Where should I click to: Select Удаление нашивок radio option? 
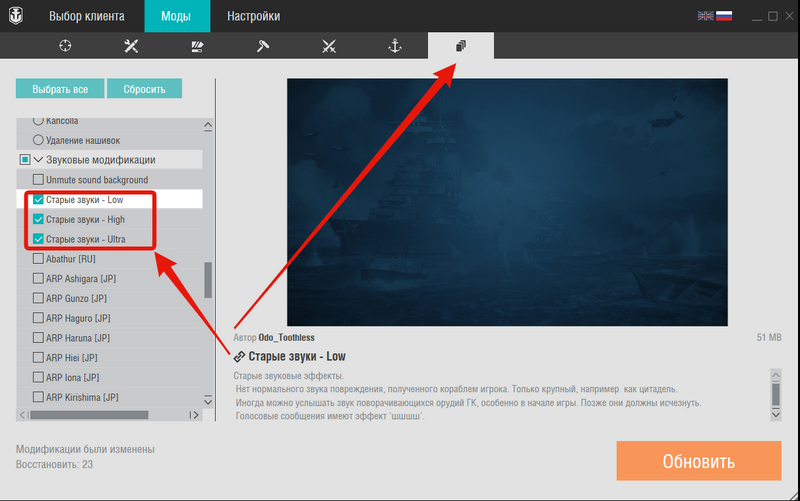[38, 140]
